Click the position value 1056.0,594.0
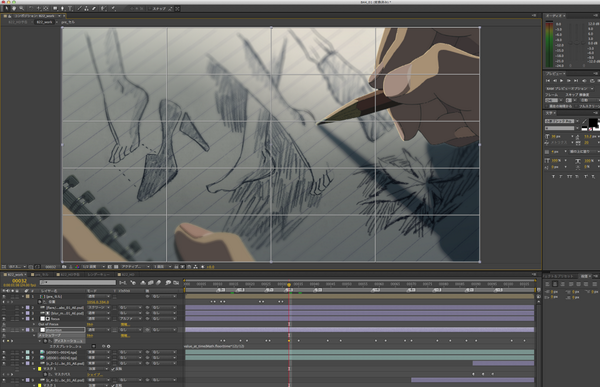Screen dimensions: 600x387 coord(98,302)
